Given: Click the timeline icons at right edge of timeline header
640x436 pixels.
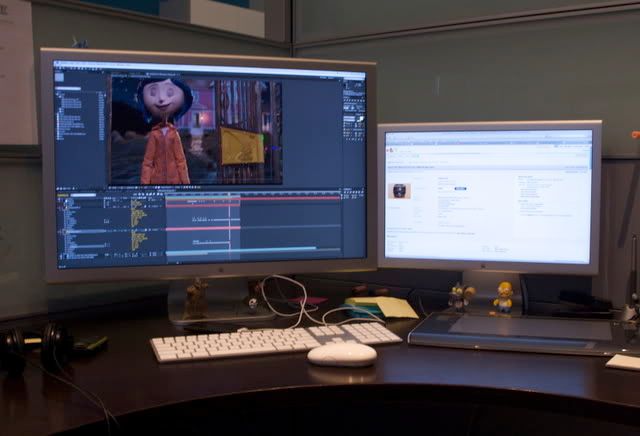Looking at the screenshot, I should [351, 194].
